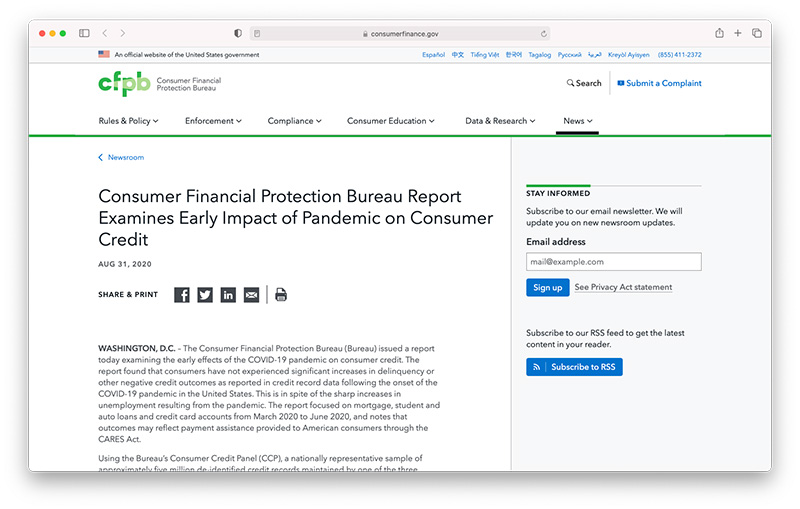Screen dimensions: 800x509
Task: Share article on Facebook icon
Action: [x=182, y=295]
